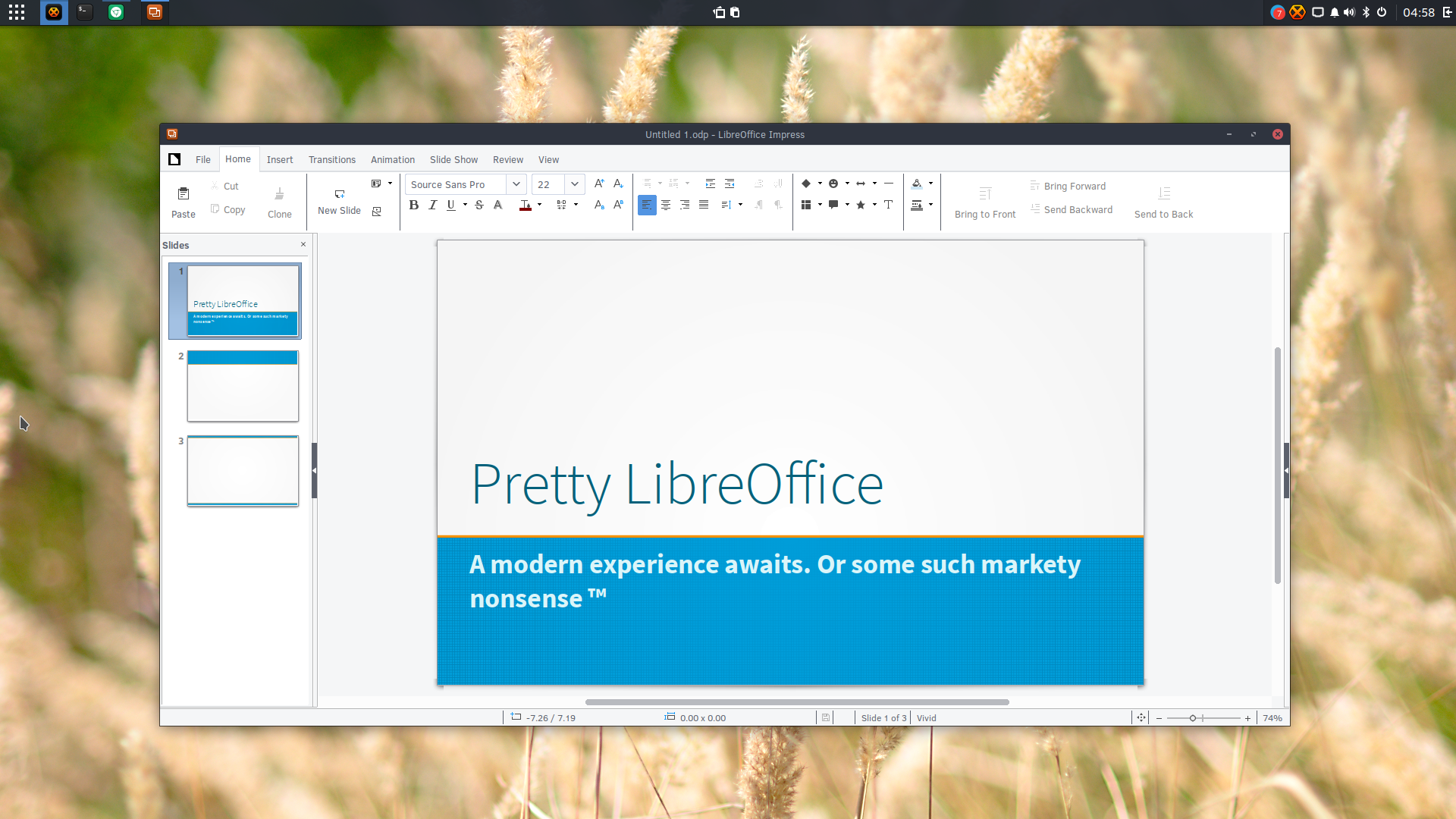
Task: Toggle Justified alignment
Action: [704, 205]
